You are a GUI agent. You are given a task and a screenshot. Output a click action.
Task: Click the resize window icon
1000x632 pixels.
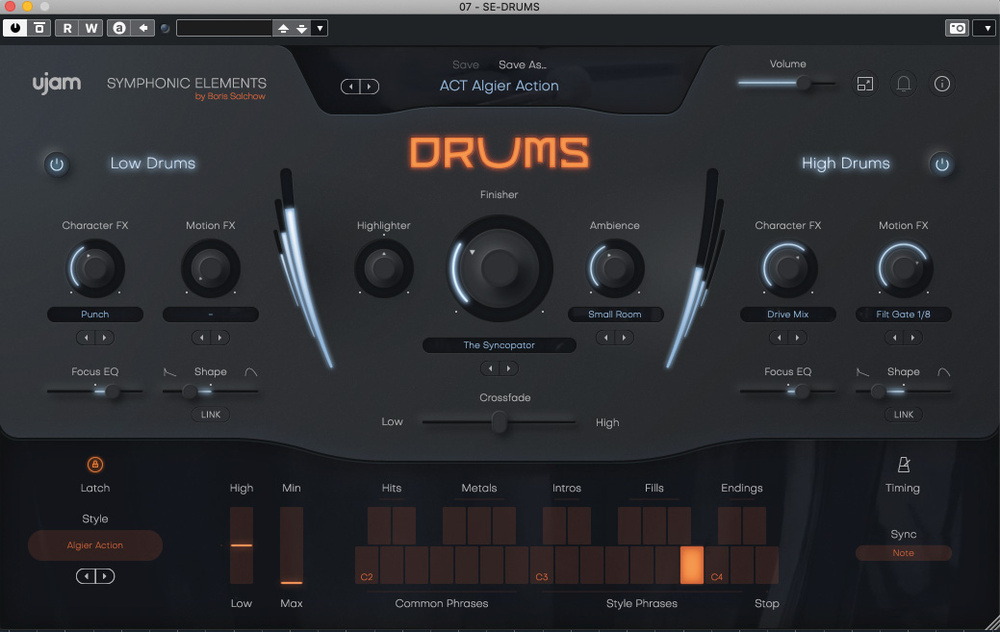point(865,84)
